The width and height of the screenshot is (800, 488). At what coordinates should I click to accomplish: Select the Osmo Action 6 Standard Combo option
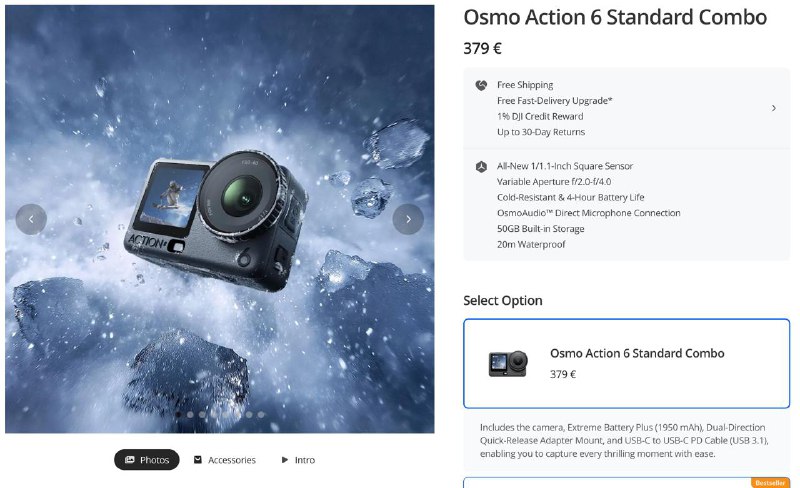pos(626,363)
